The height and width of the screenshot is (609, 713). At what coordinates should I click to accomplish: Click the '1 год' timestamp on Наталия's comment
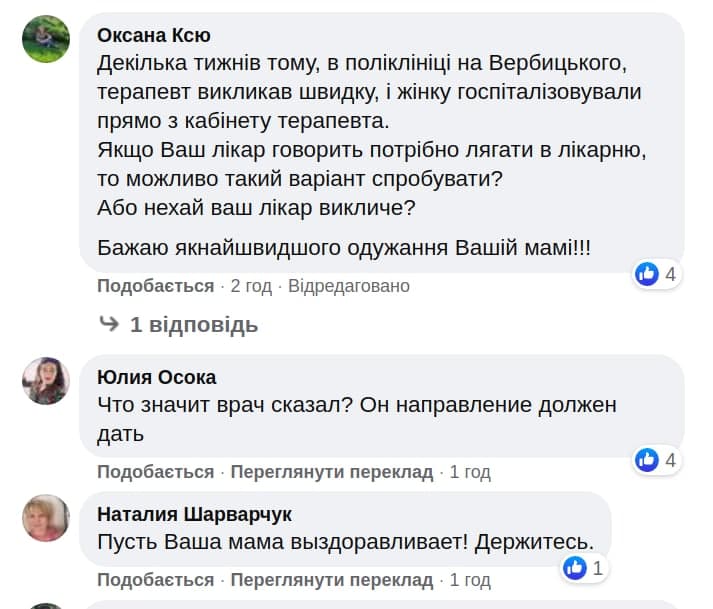pos(470,580)
